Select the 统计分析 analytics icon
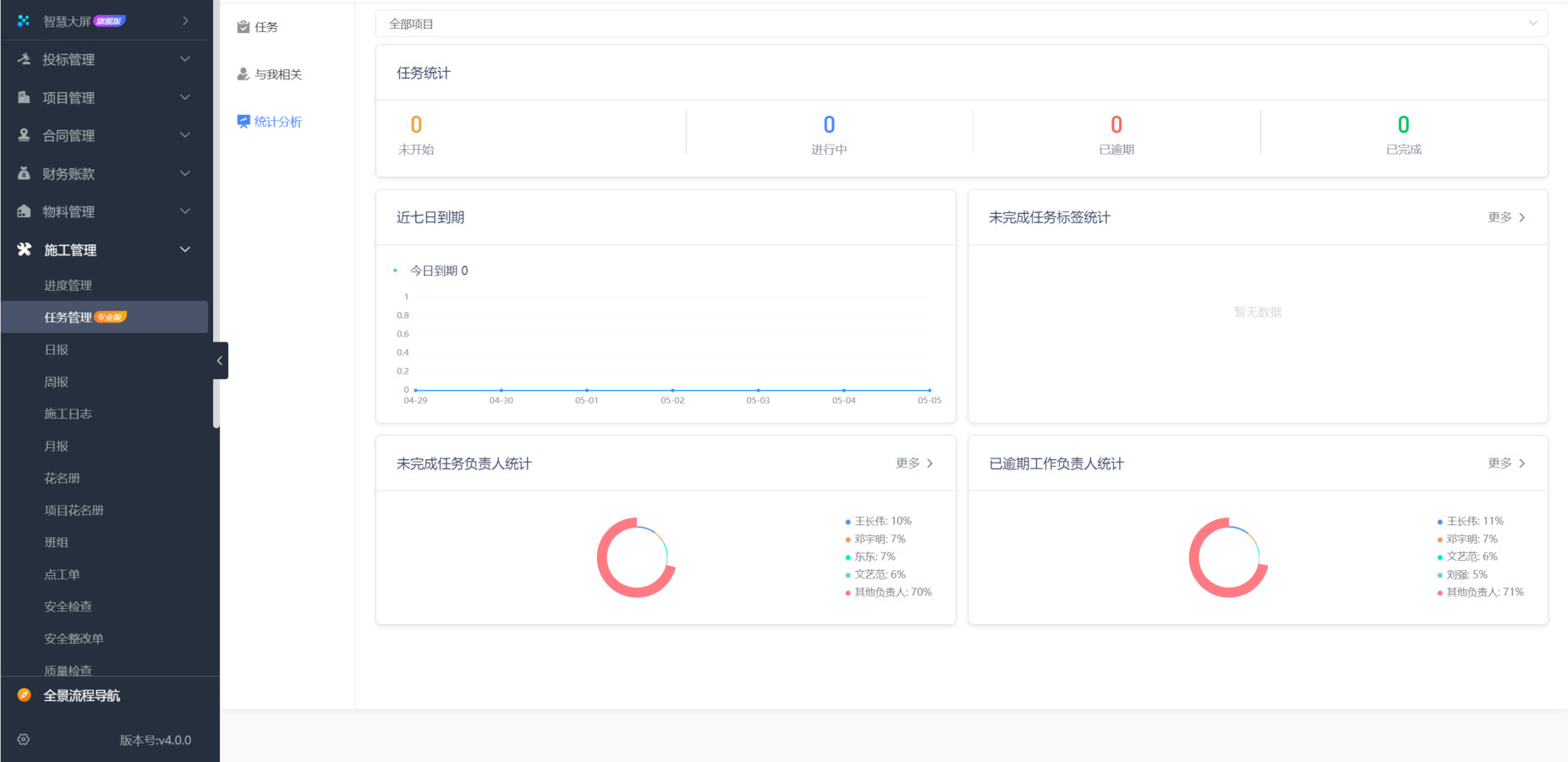Screen dimensions: 1568x762 (243, 121)
